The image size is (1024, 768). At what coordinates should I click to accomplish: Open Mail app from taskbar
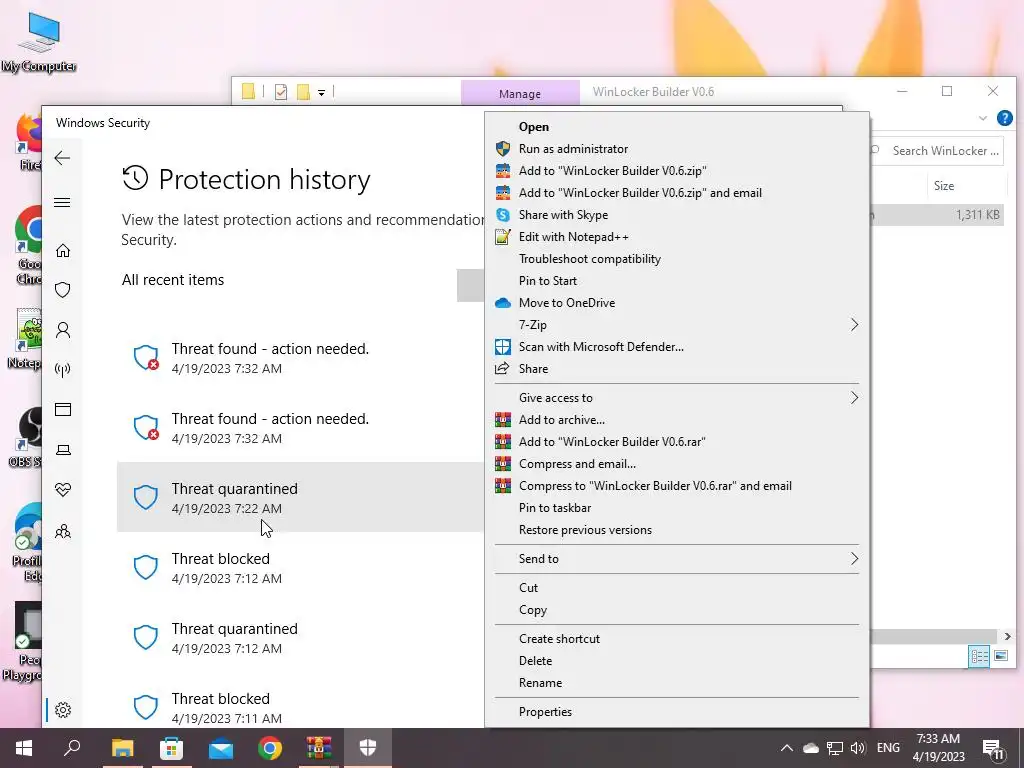click(221, 748)
